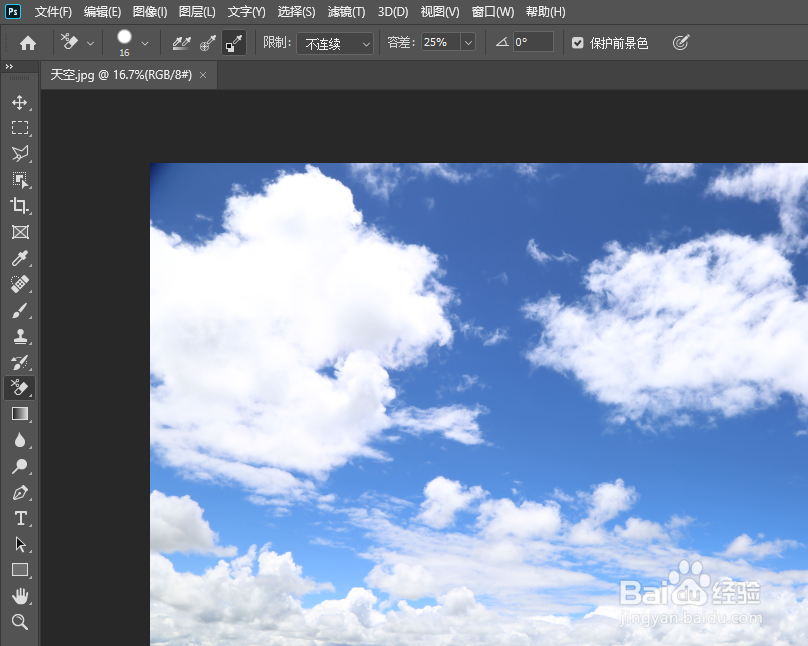Screen dimensions: 808x646
Task: Enable Sampling Continuous option
Action: (181, 43)
